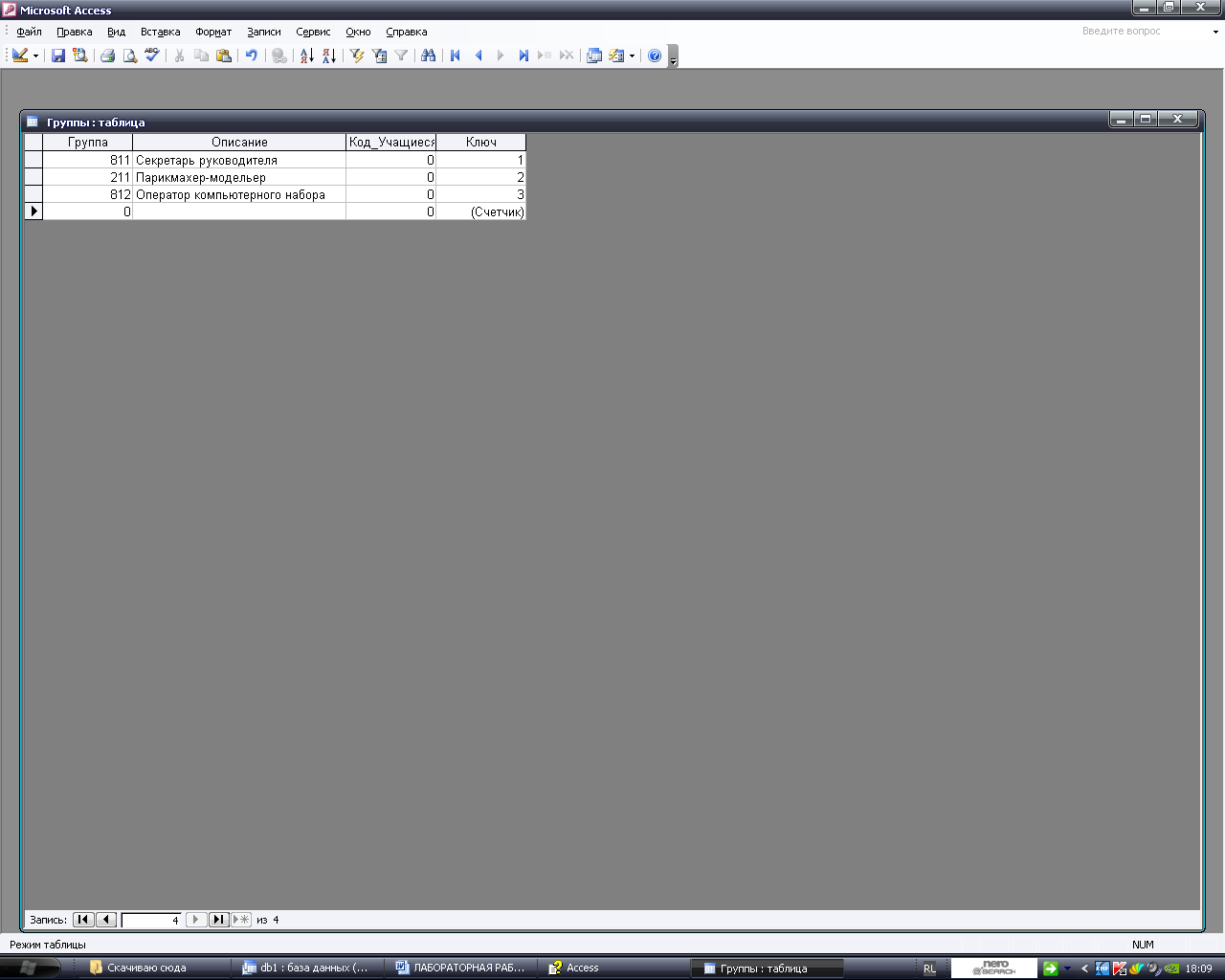Go to previous record from the toolbar
Screen dimensions: 1225x980
pyautogui.click(x=478, y=56)
